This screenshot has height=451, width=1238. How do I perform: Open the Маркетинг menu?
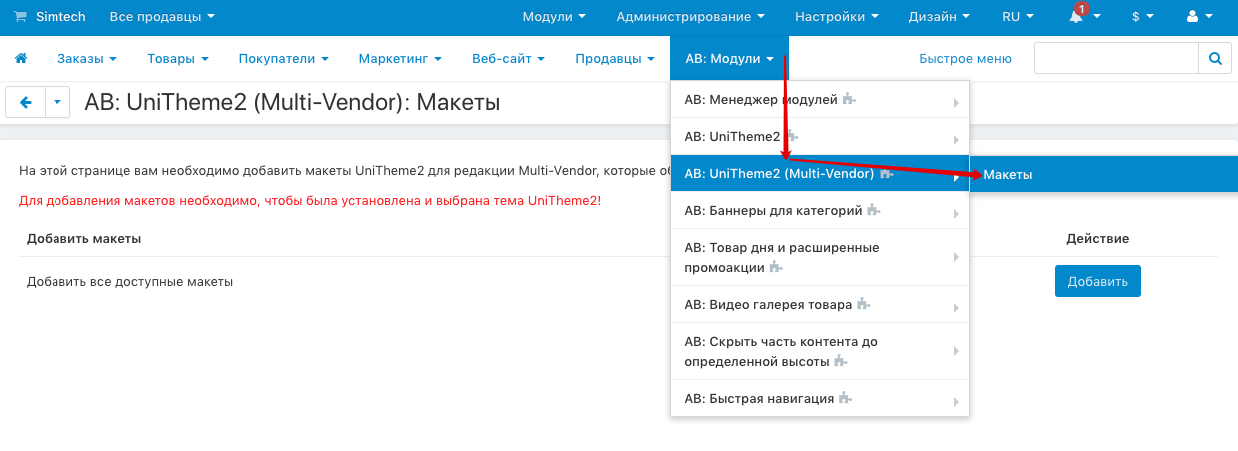pos(400,59)
